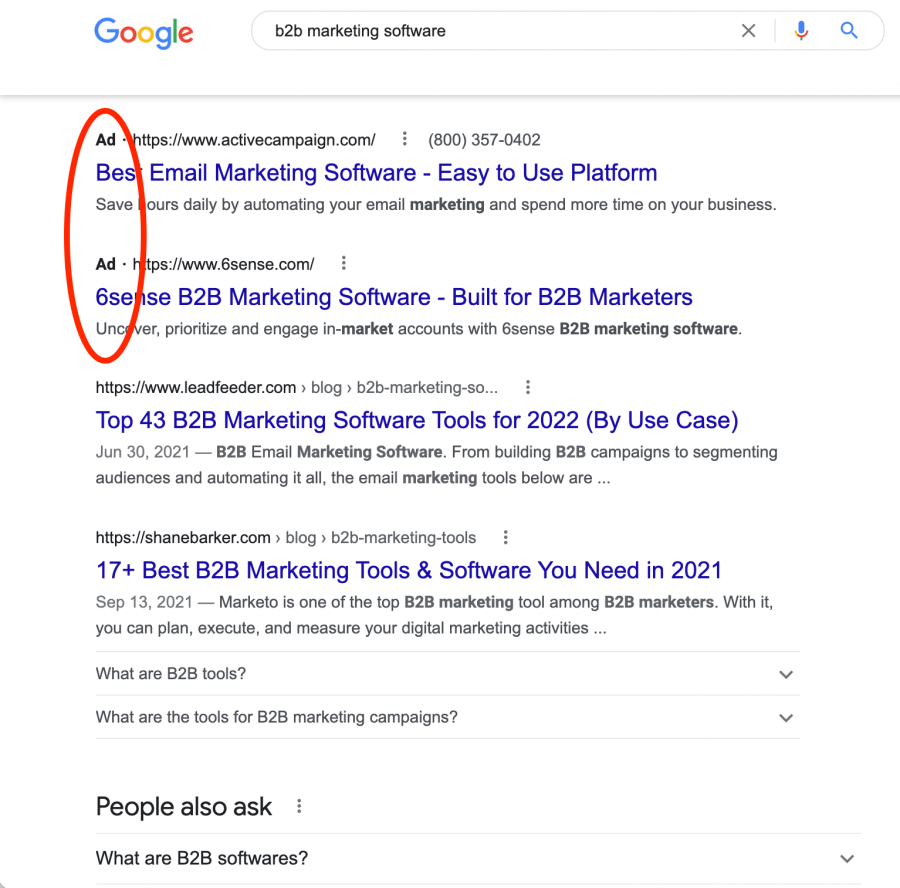
Task: Click the blue magnifier search icon
Action: click(849, 30)
